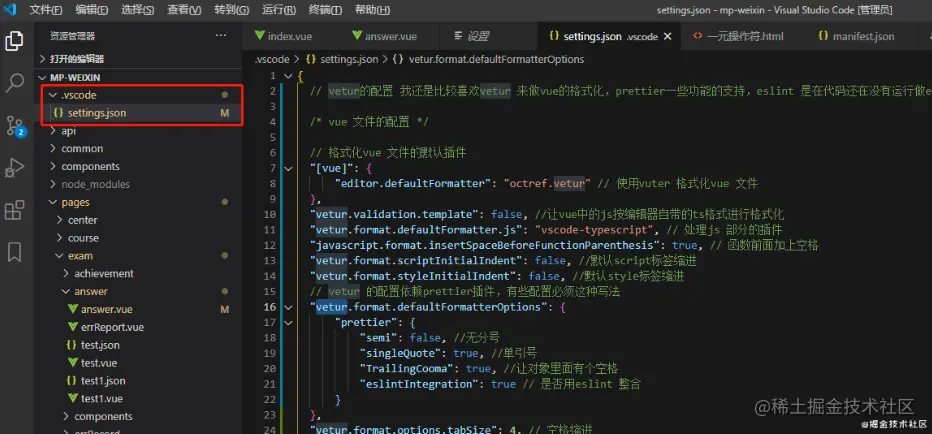
Task: Open the Search view in activity bar
Action: 14,83
